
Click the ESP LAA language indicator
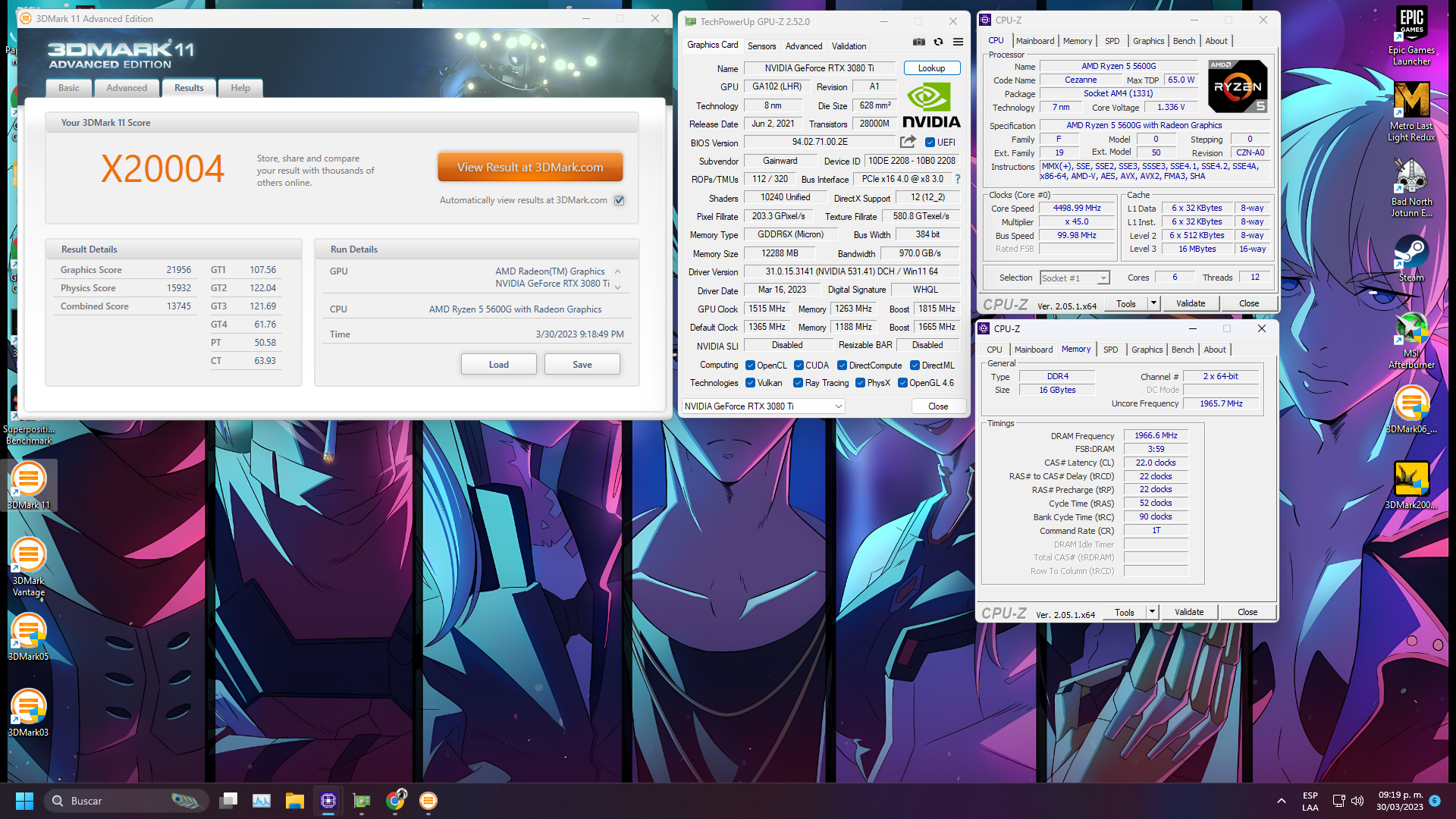1310,801
